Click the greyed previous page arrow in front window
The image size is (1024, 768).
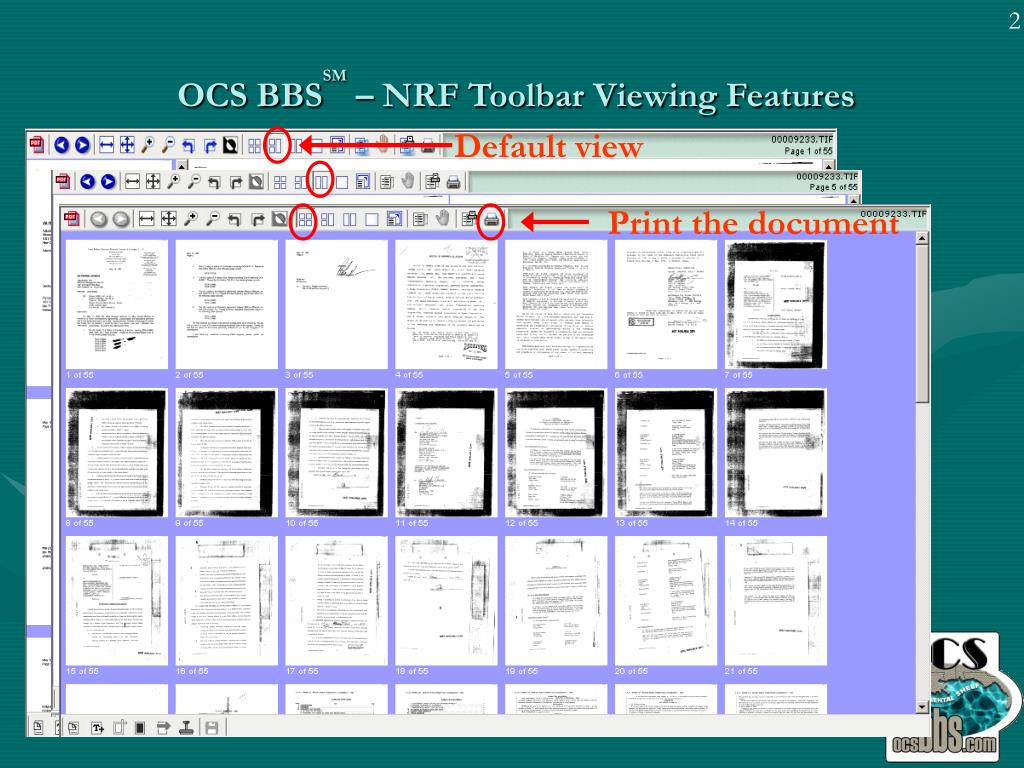99,219
